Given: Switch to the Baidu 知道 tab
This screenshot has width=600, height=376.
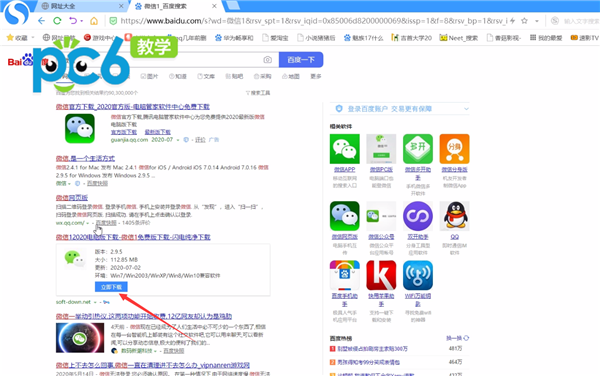Looking at the screenshot, I should tap(178, 77).
